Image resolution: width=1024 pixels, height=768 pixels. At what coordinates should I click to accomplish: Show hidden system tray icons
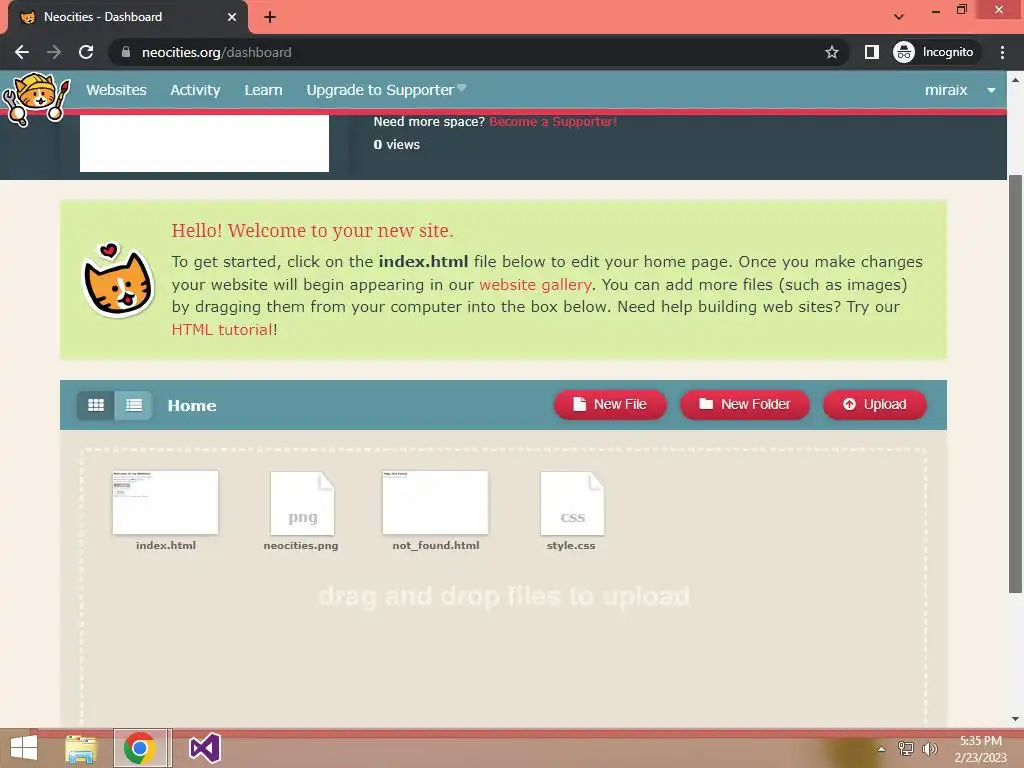(881, 749)
